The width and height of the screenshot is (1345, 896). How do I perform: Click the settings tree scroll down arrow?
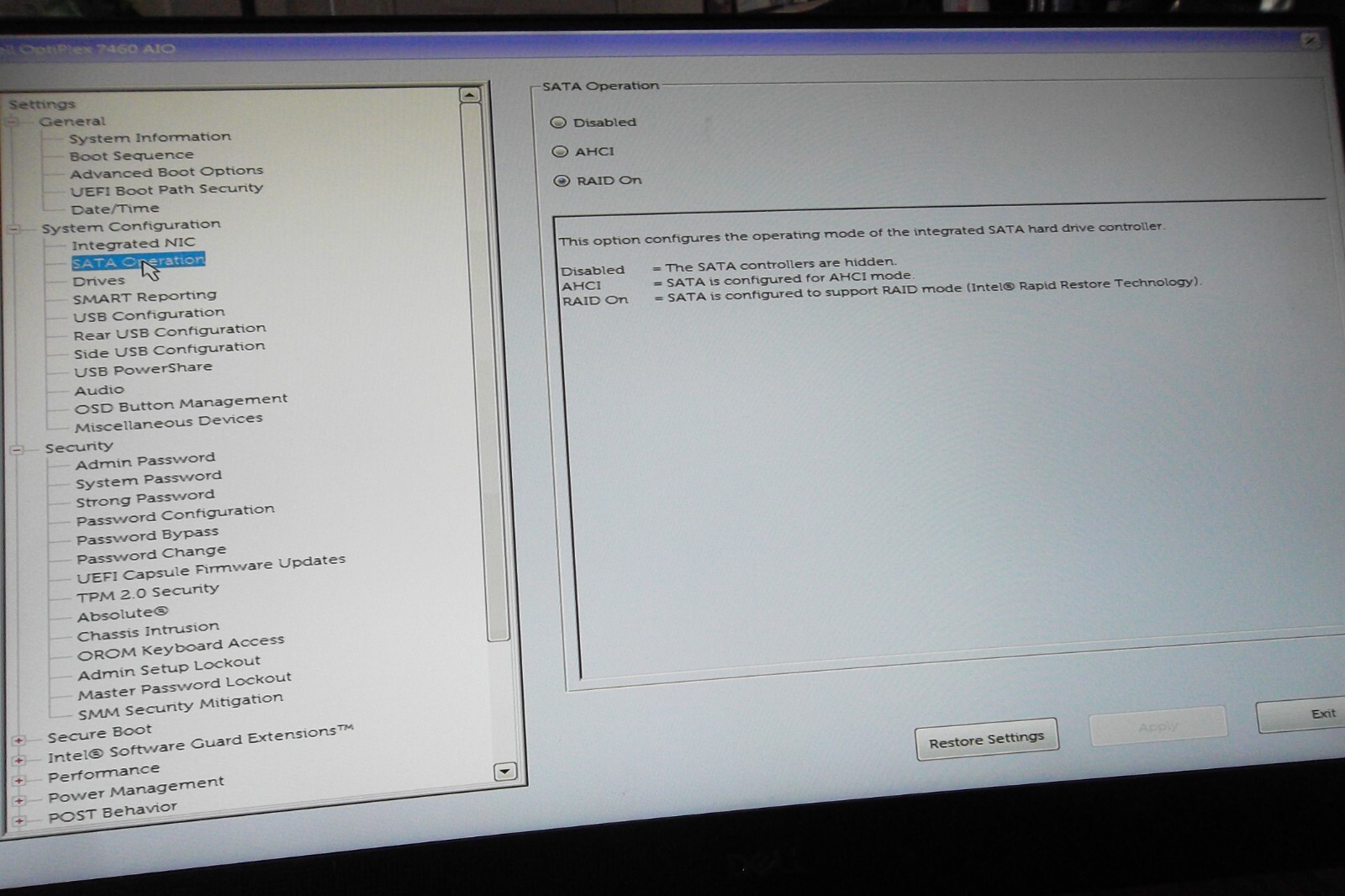[x=504, y=771]
